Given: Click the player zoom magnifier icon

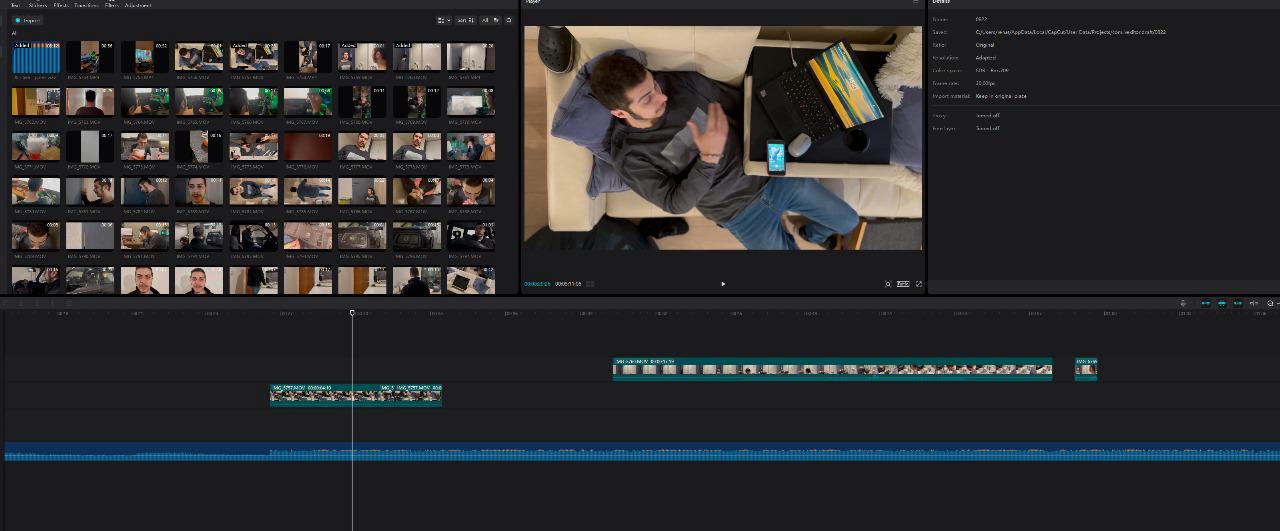Looking at the screenshot, I should (888, 284).
